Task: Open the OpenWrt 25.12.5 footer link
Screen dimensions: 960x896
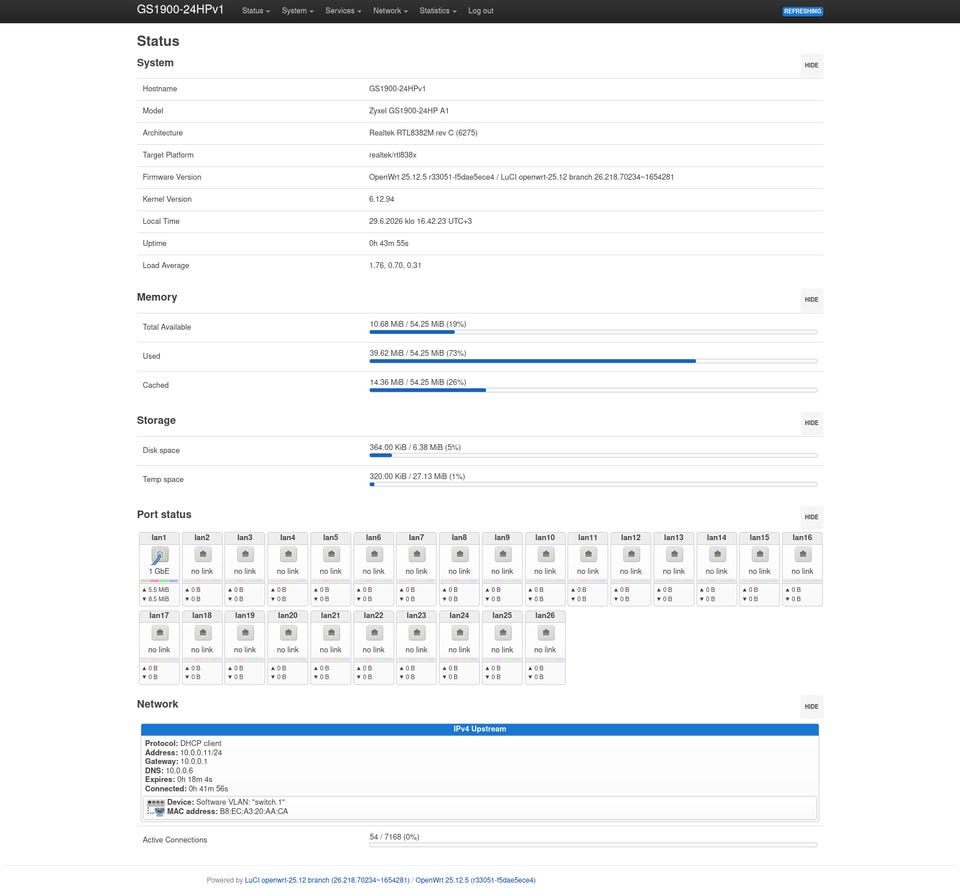Action: point(475,880)
